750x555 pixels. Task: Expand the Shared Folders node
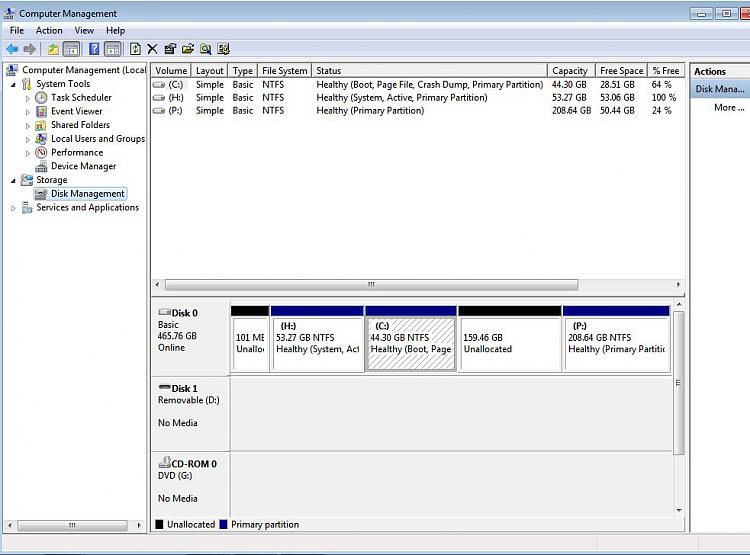(x=28, y=126)
